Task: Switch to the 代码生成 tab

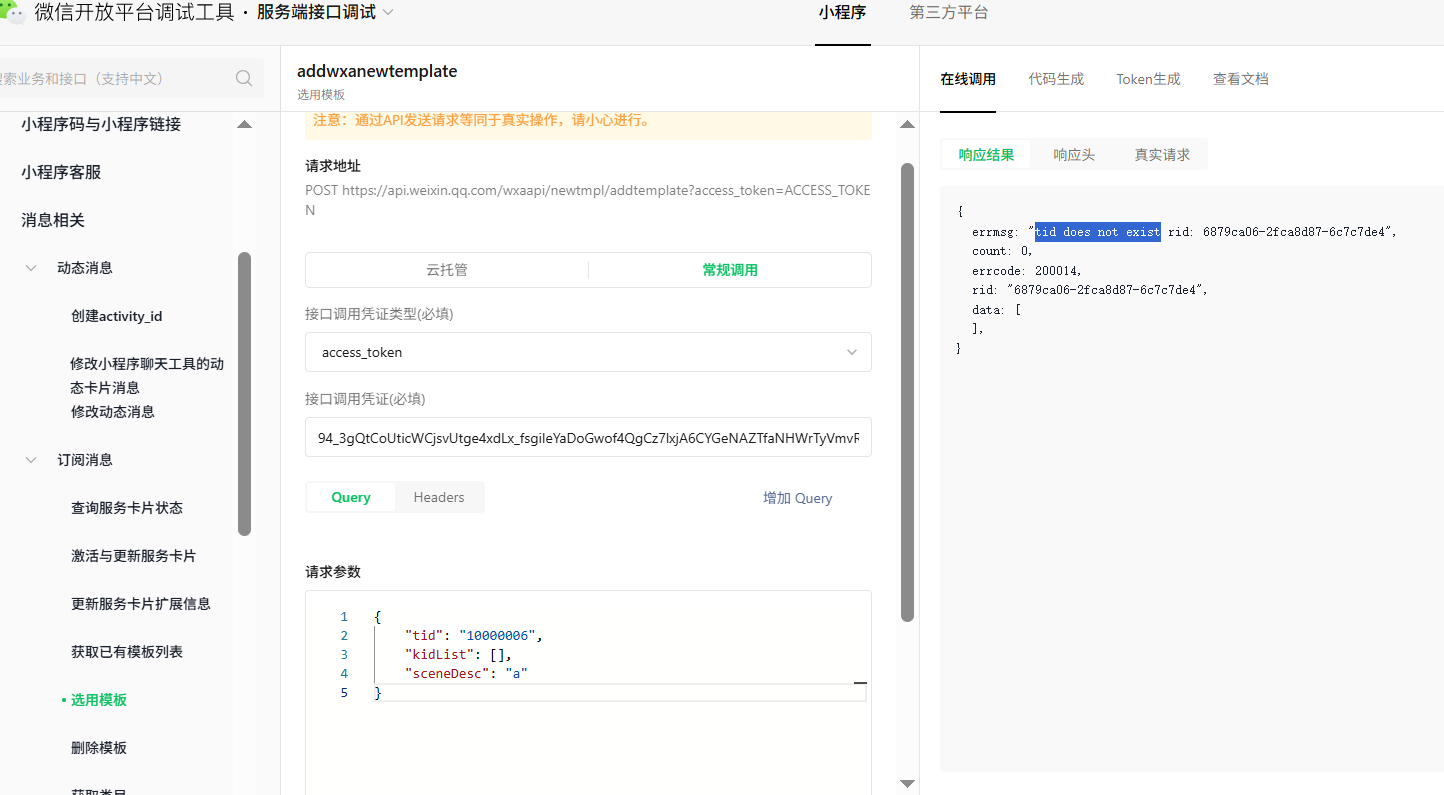Action: tap(1056, 79)
